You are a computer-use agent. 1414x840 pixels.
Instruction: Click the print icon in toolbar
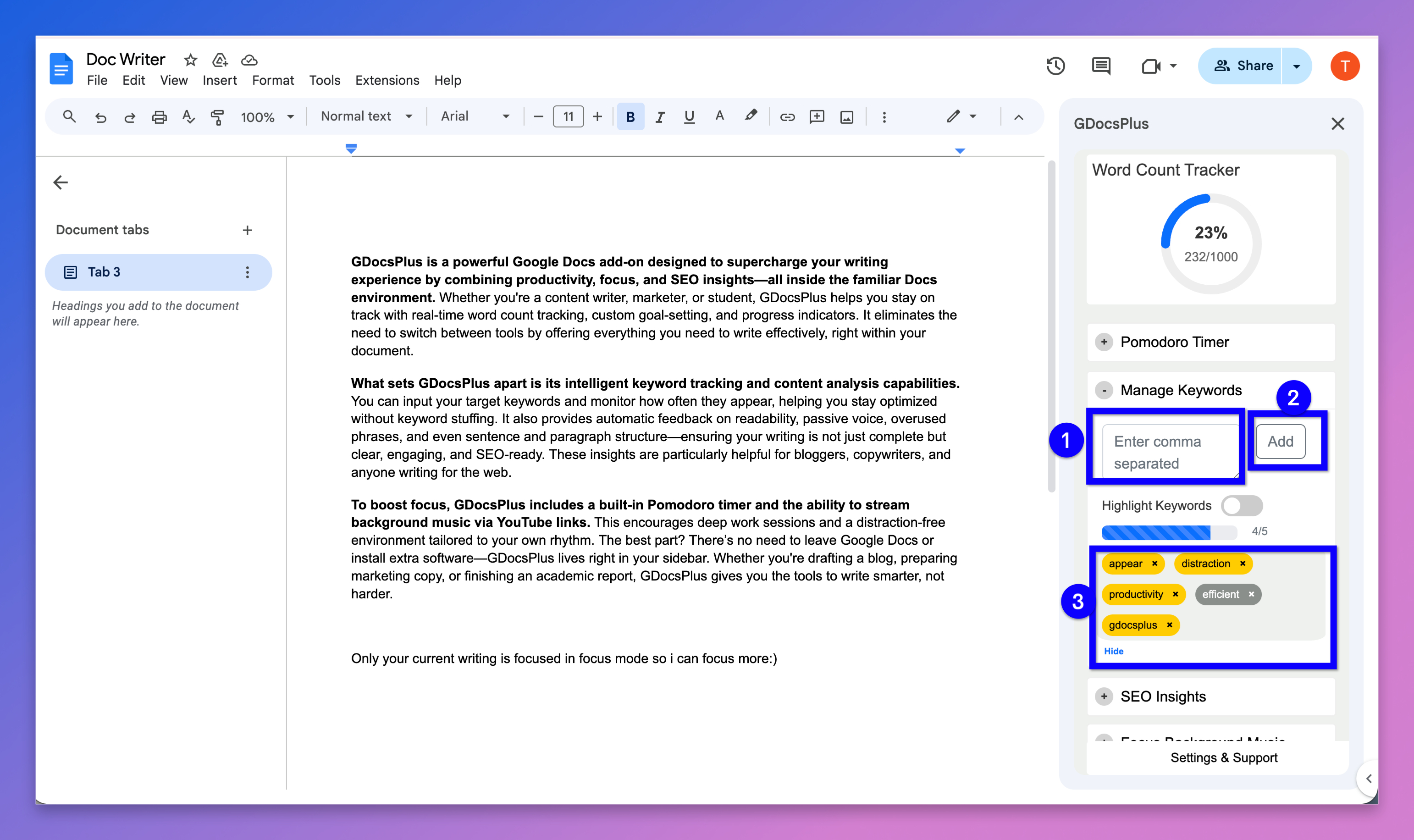tap(160, 117)
